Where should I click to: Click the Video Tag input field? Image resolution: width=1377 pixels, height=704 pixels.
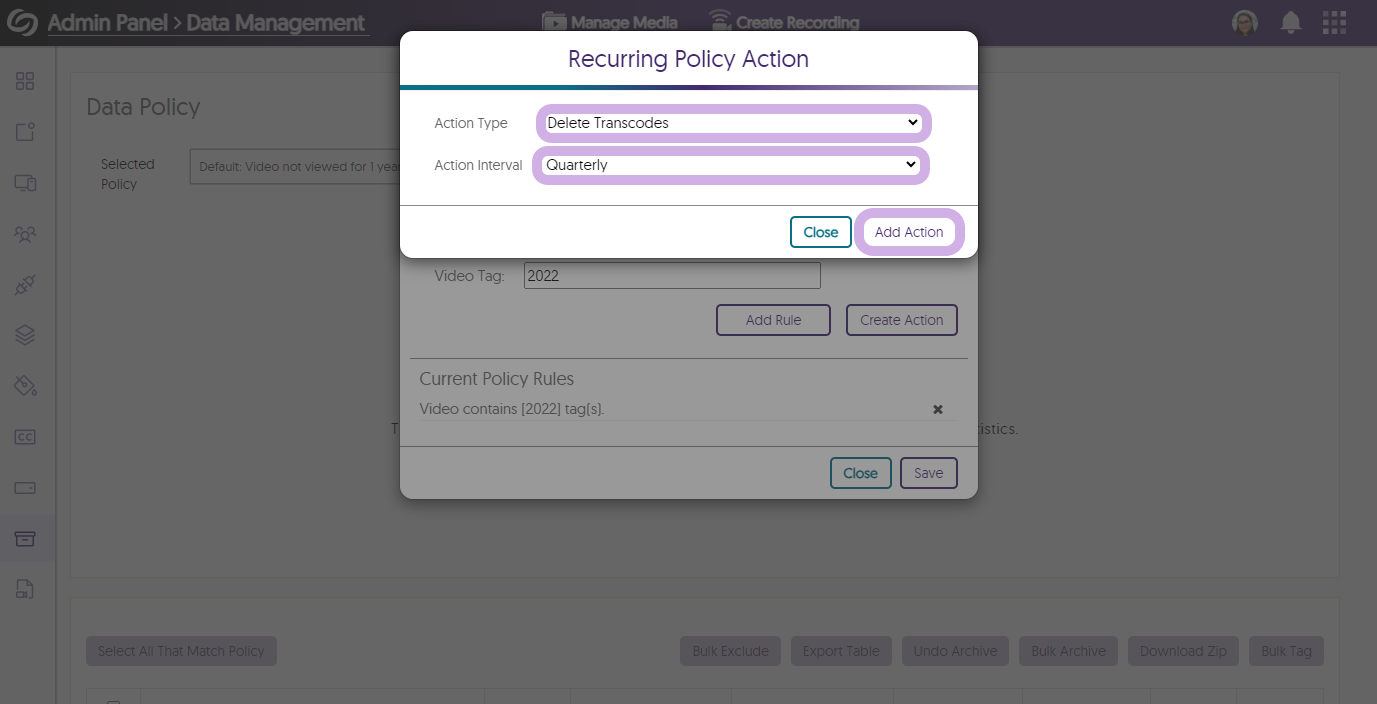[672, 276]
